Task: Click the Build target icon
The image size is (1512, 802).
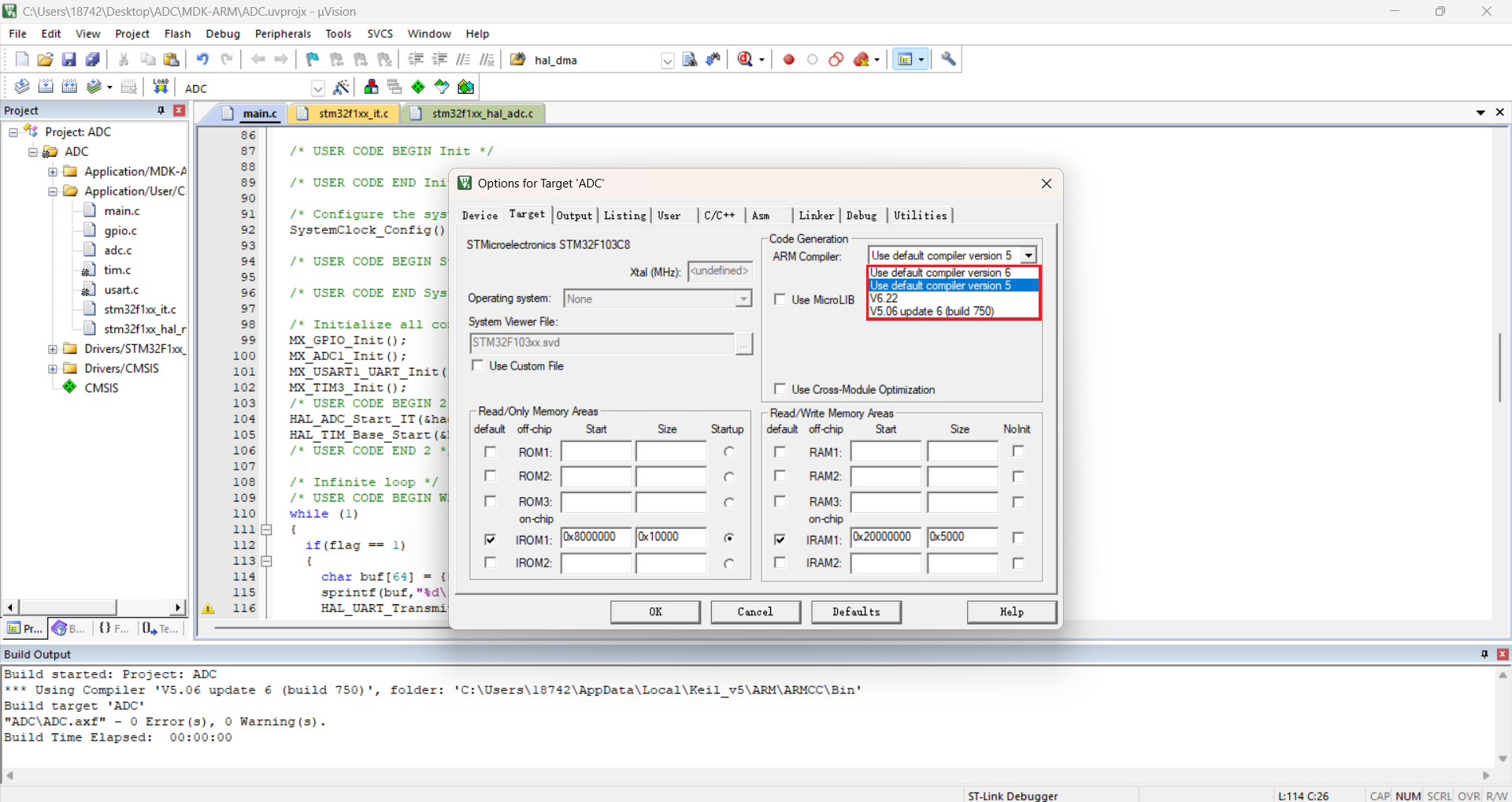Action: (x=46, y=87)
